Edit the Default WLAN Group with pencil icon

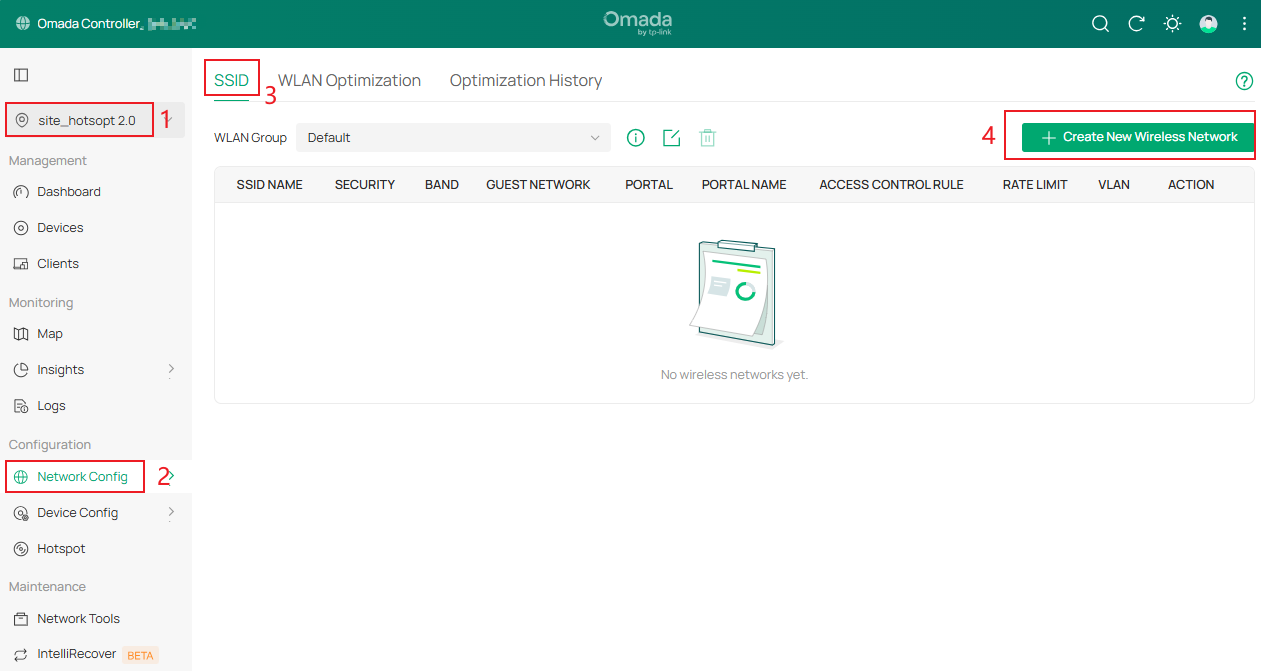(671, 137)
